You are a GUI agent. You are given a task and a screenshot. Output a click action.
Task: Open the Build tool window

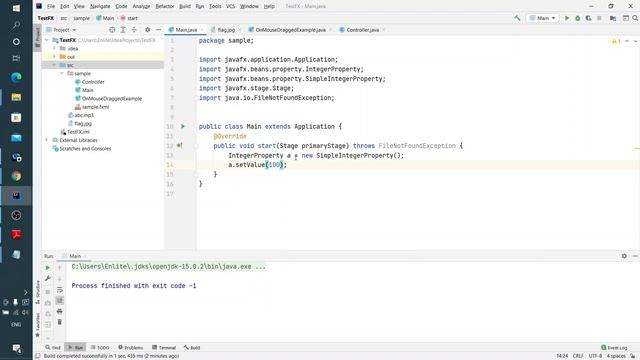point(192,348)
